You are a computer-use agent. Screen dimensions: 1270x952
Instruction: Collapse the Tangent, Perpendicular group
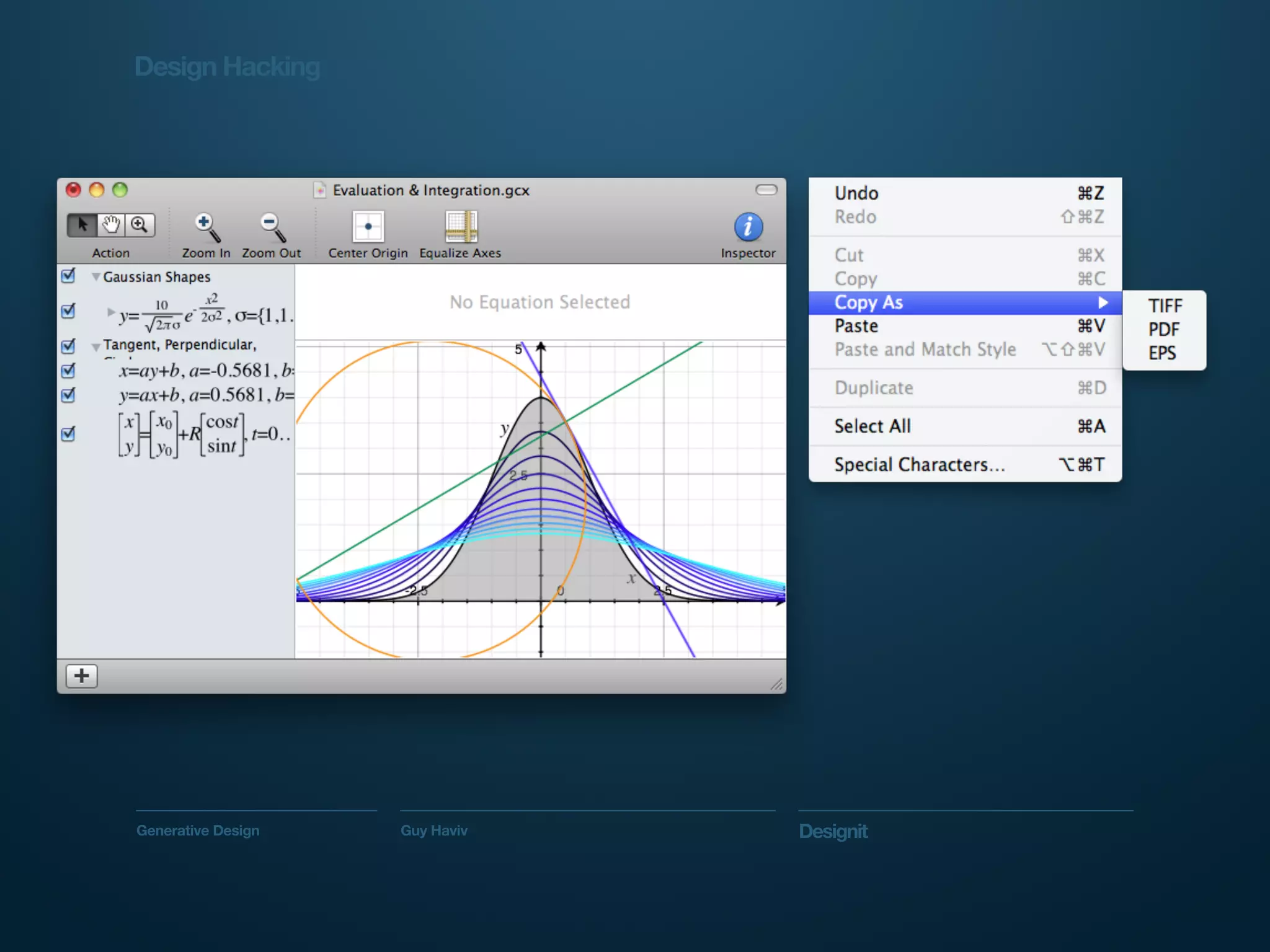pyautogui.click(x=95, y=347)
